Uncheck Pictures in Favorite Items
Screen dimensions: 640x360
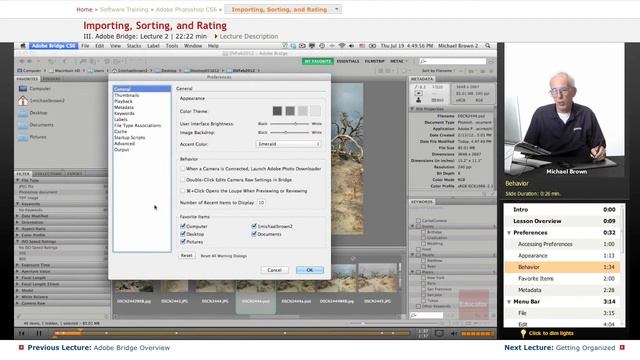(x=183, y=242)
